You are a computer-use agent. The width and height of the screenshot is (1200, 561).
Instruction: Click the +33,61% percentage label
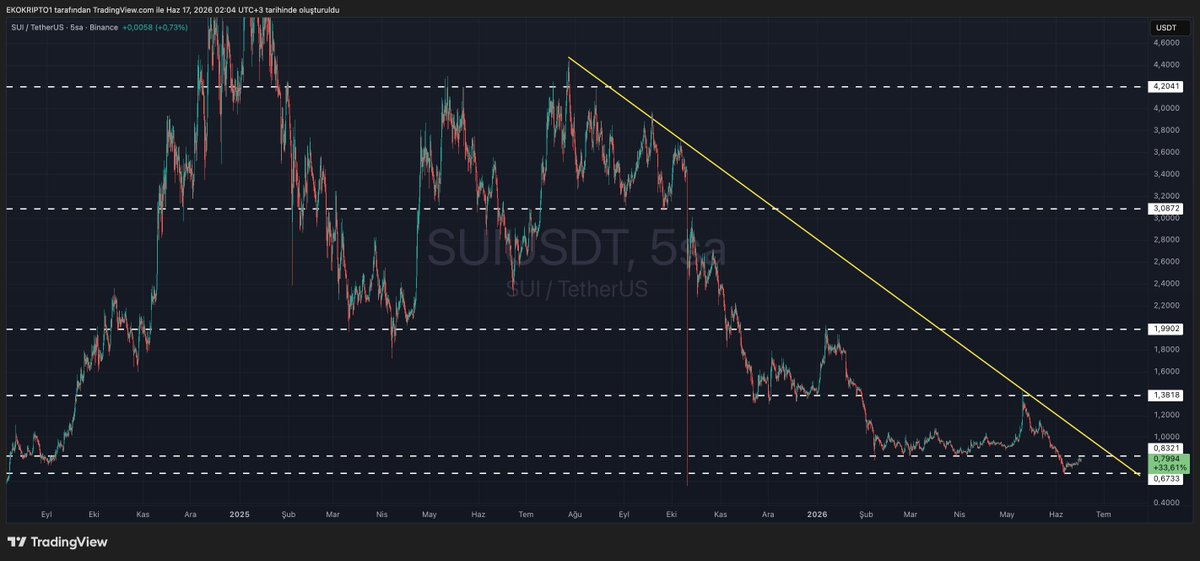point(1168,467)
